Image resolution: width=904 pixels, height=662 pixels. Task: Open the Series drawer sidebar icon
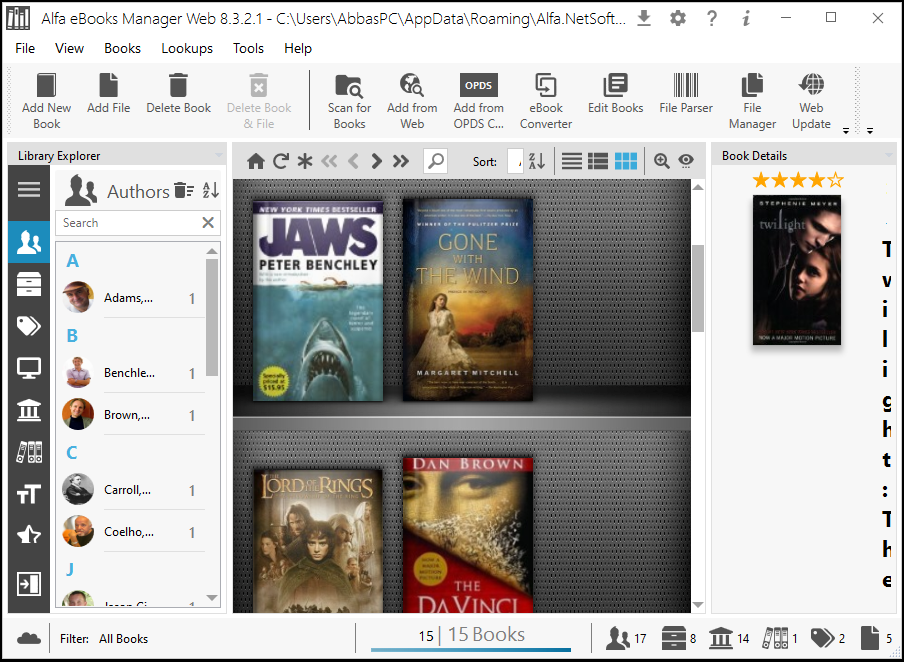point(29,284)
